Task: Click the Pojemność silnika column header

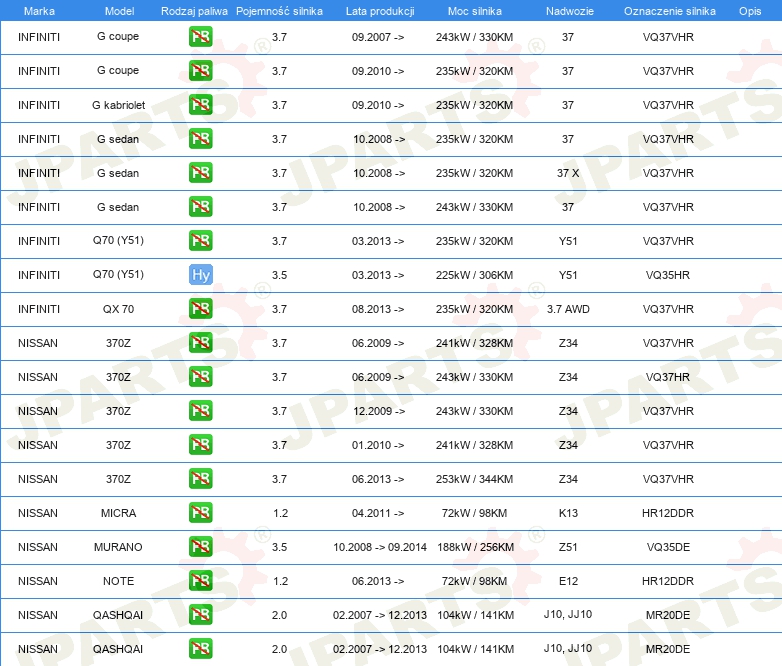Action: pos(279,11)
